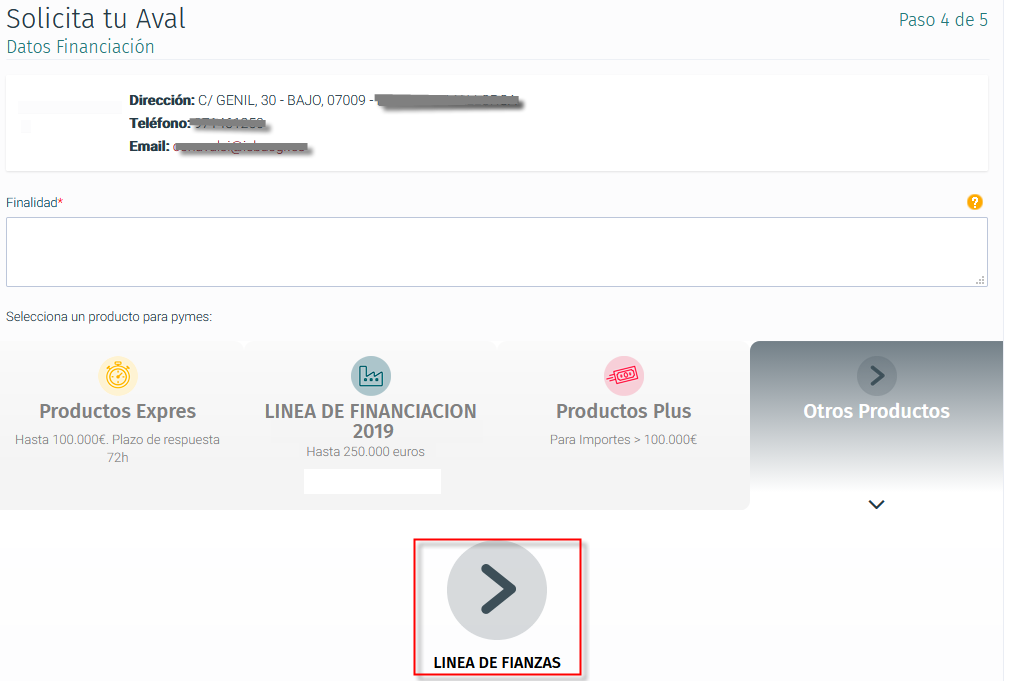Select the pink money icon for Productos Plus

pos(623,375)
